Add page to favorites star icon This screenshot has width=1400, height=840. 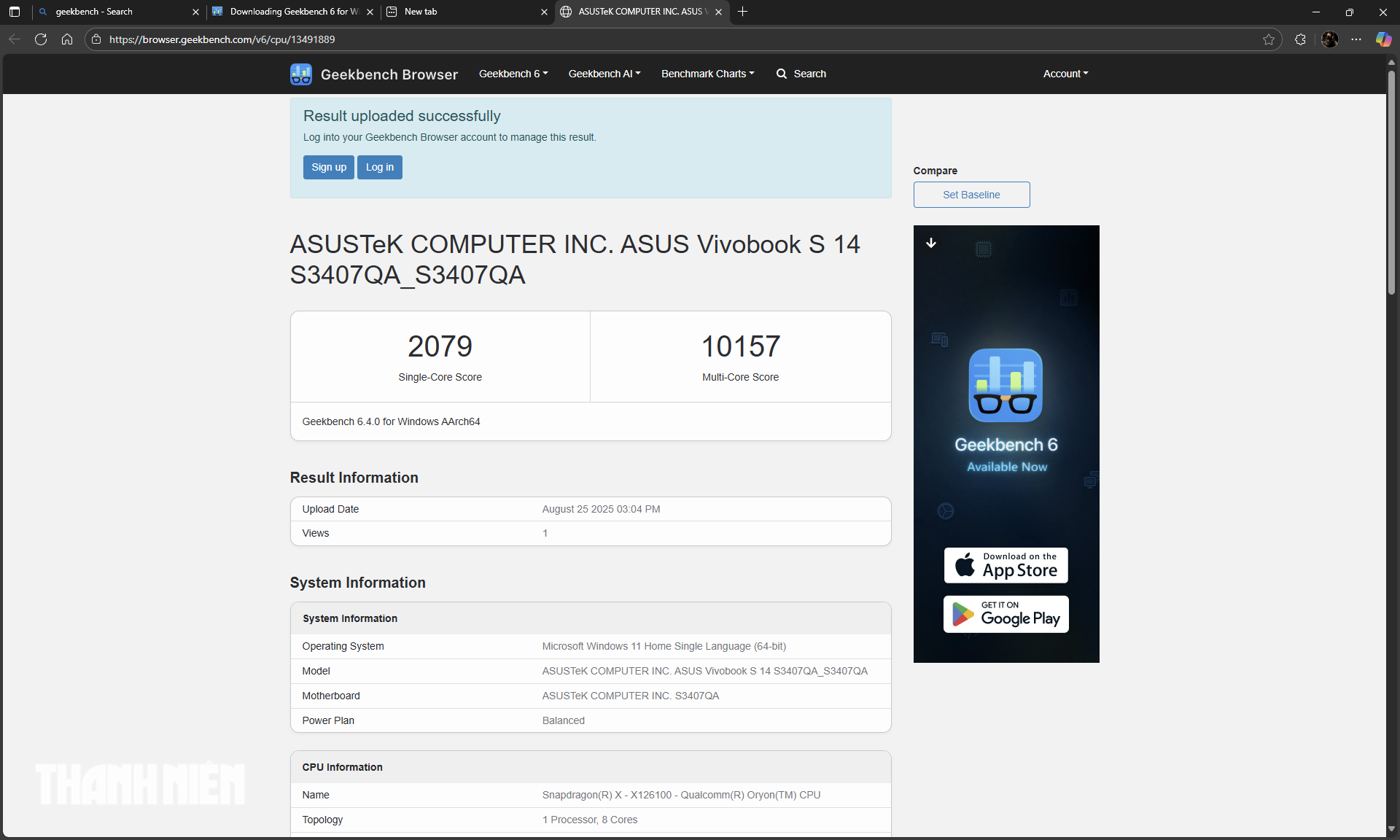(x=1269, y=39)
